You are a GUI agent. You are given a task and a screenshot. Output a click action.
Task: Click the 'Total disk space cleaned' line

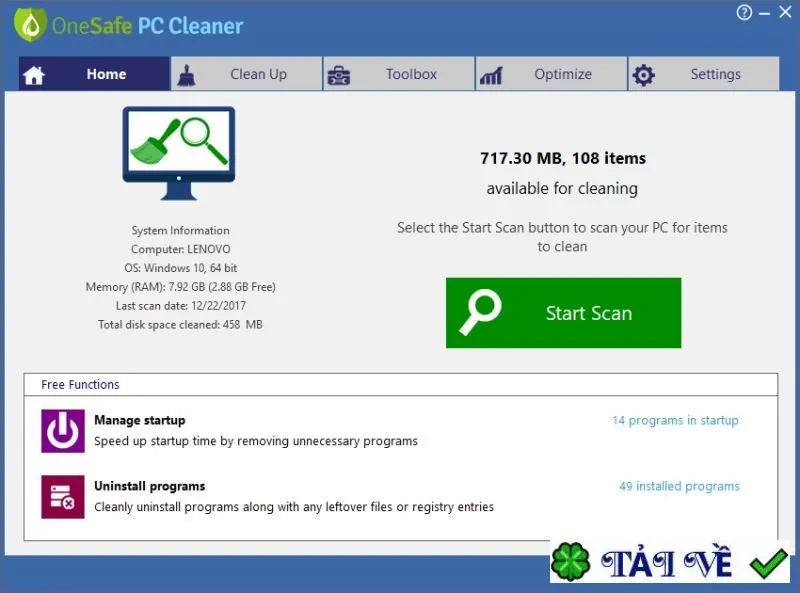point(181,325)
